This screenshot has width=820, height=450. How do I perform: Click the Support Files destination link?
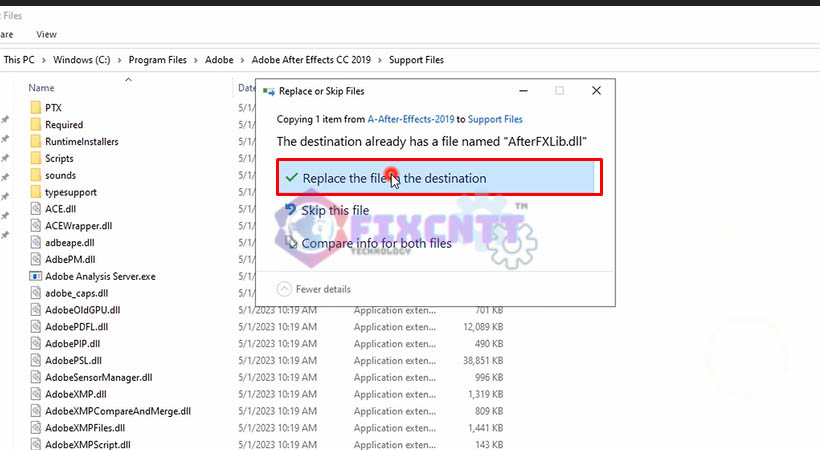click(497, 119)
